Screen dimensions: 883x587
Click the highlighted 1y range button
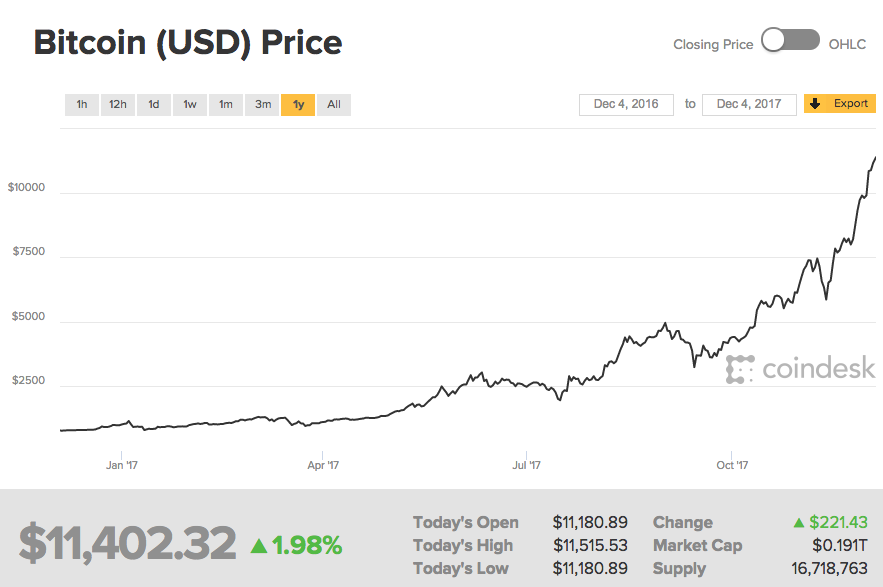pos(297,104)
